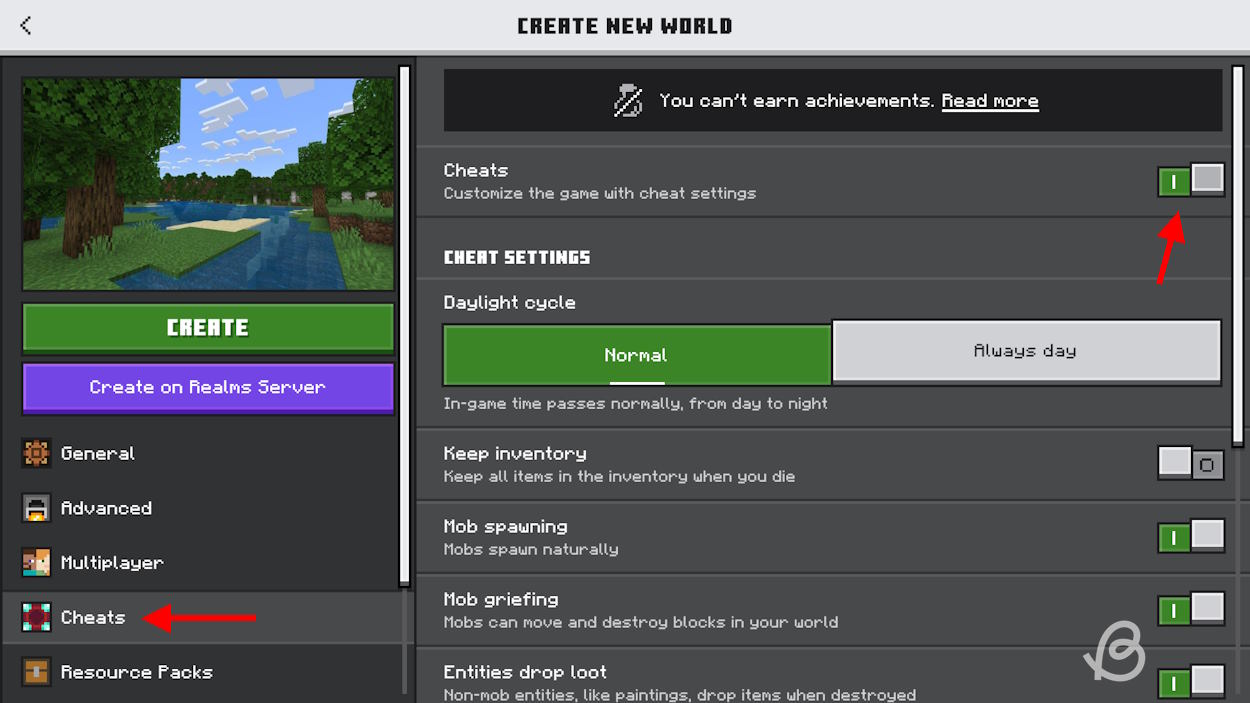Click the back arrow to leave world creation
The image size is (1250, 703).
[x=25, y=25]
